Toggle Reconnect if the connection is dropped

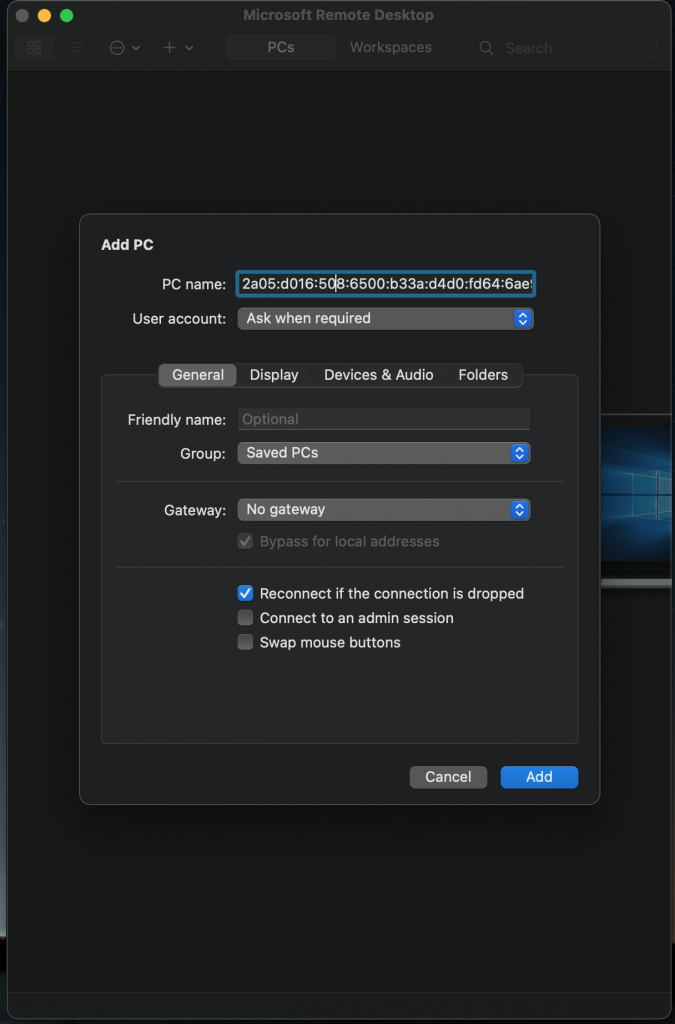pos(245,593)
